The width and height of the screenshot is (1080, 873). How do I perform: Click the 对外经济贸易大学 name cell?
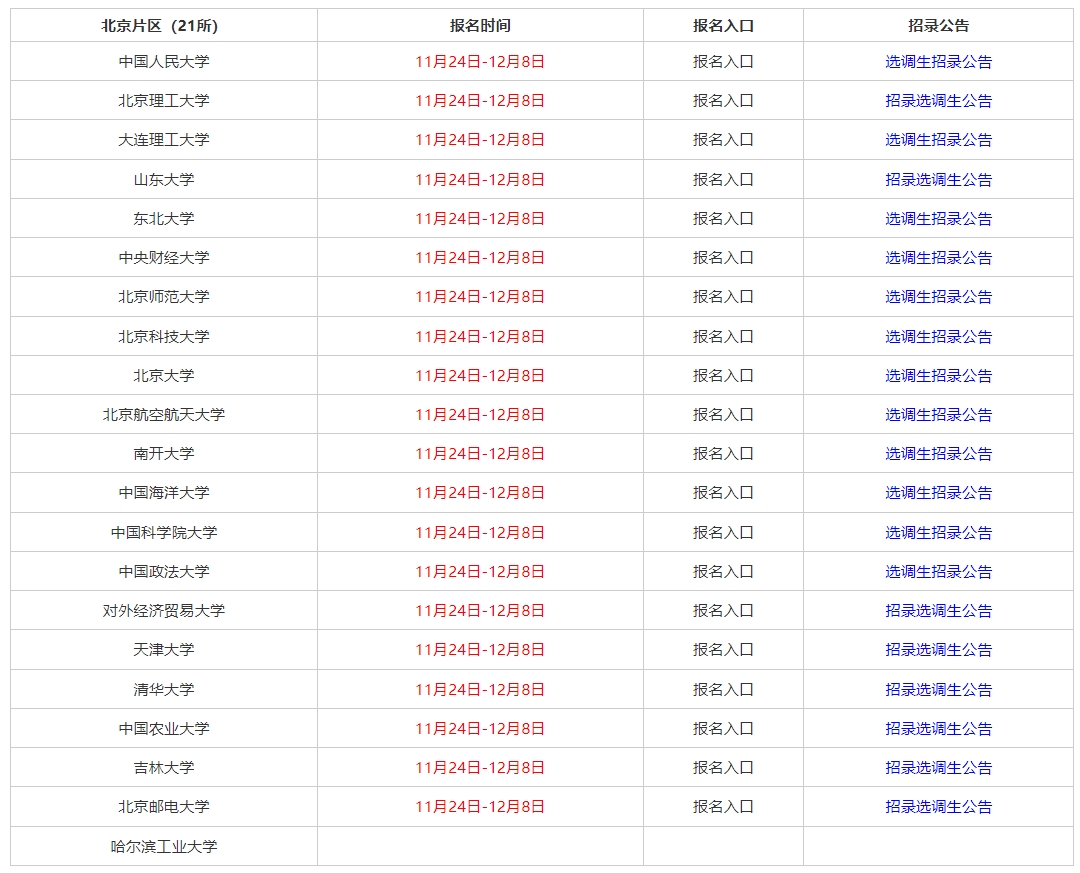[164, 610]
